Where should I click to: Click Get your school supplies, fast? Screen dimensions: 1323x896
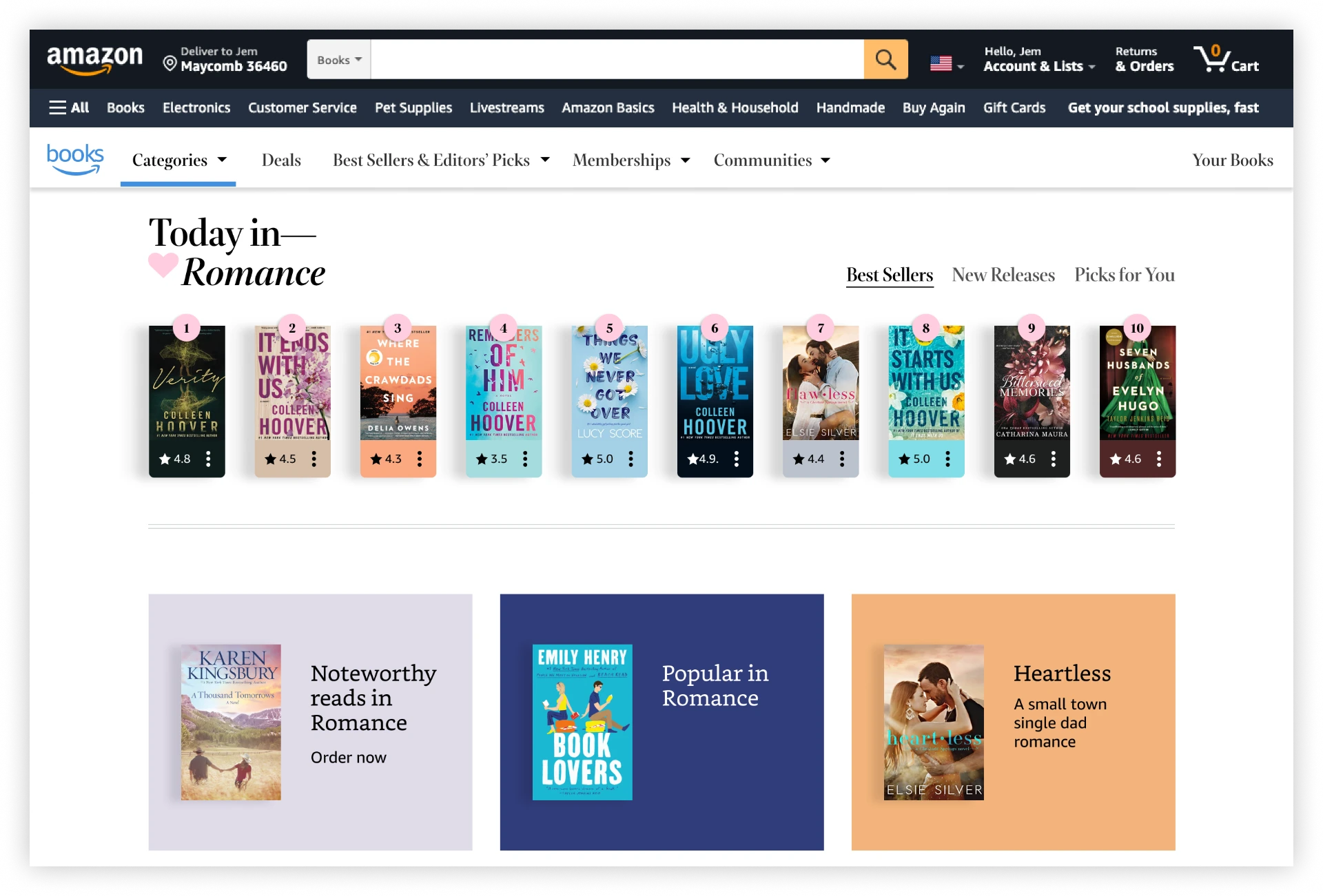click(1163, 108)
